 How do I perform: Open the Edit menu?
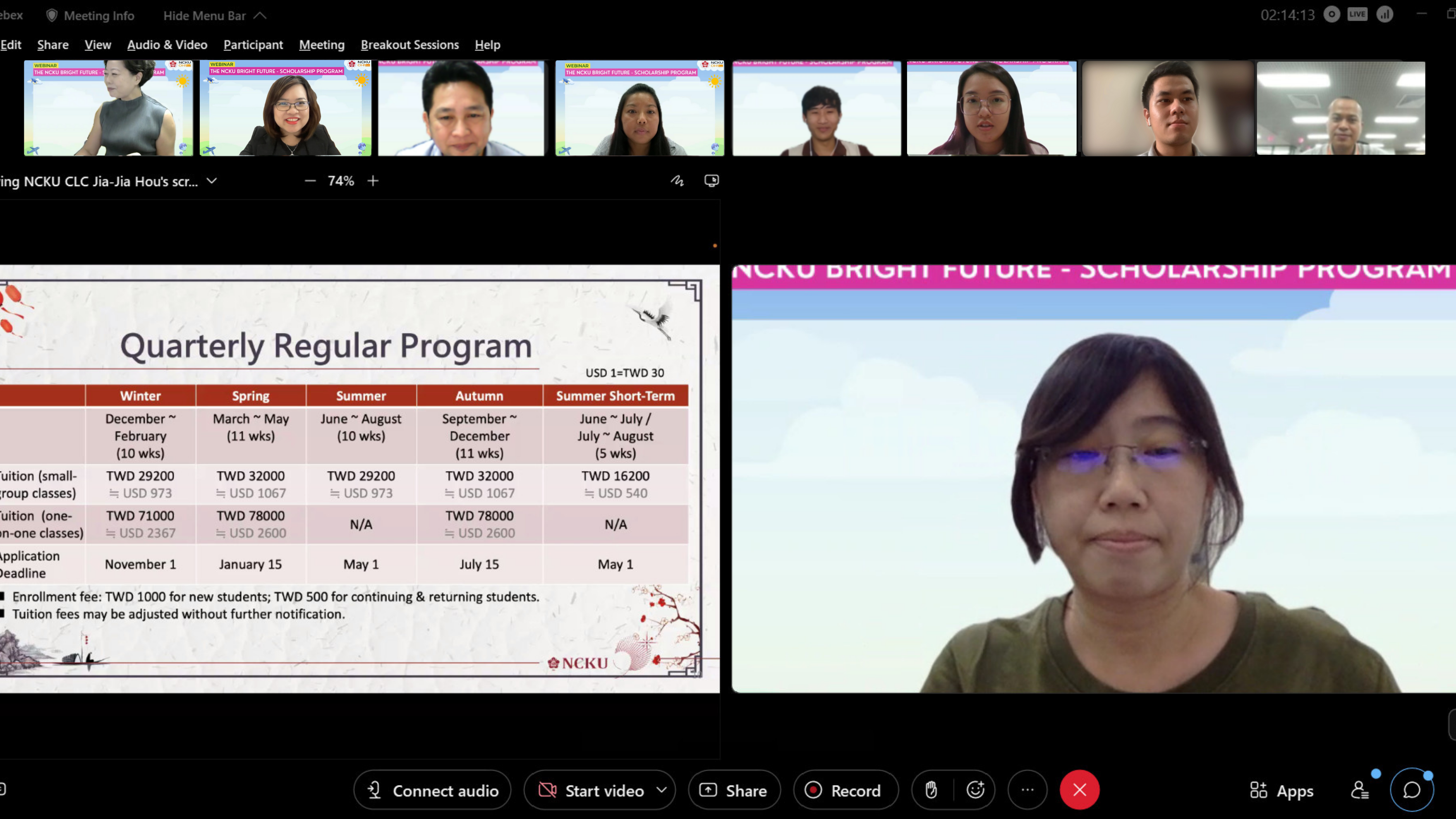click(x=11, y=45)
